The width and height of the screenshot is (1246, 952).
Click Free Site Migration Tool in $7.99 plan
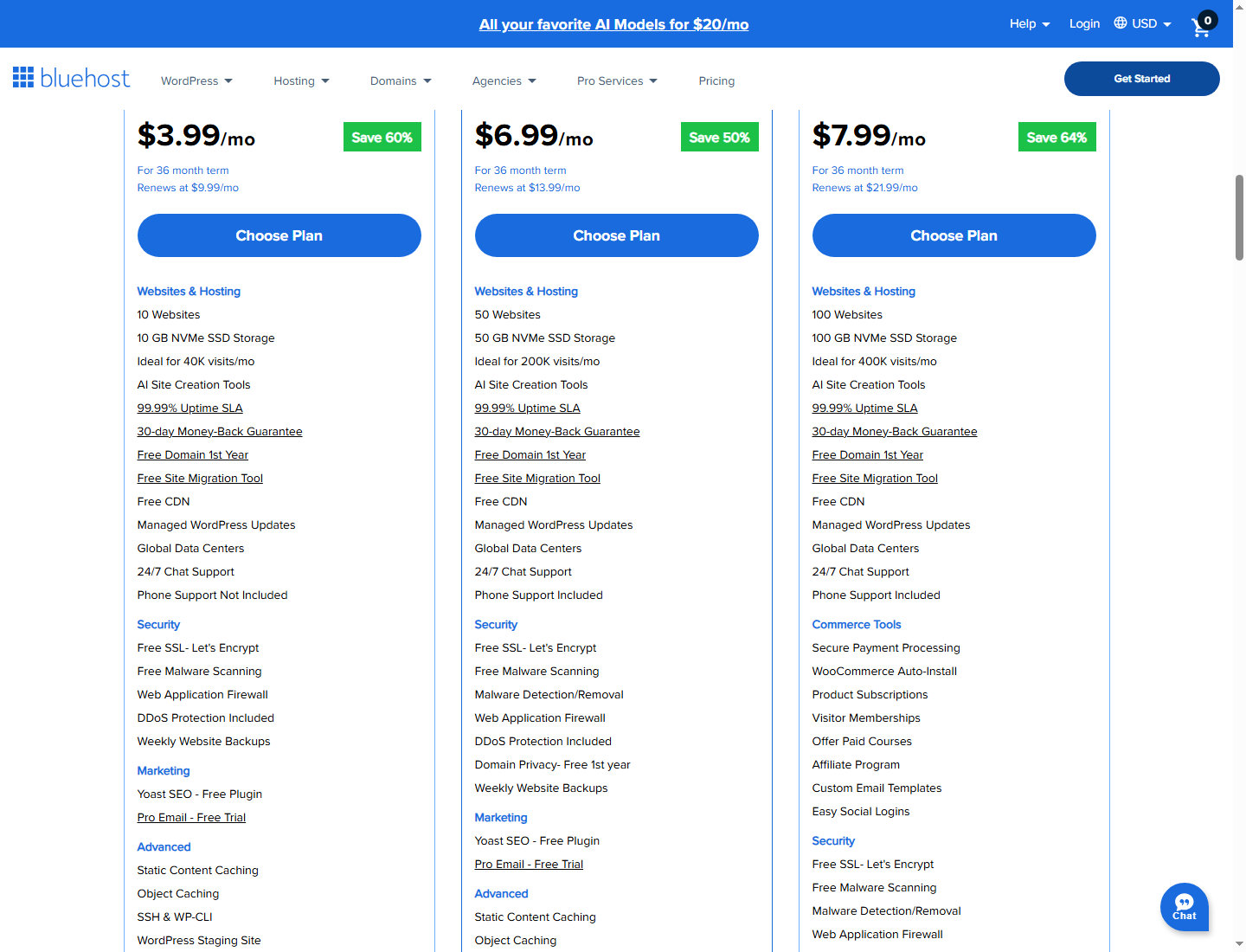875,478
